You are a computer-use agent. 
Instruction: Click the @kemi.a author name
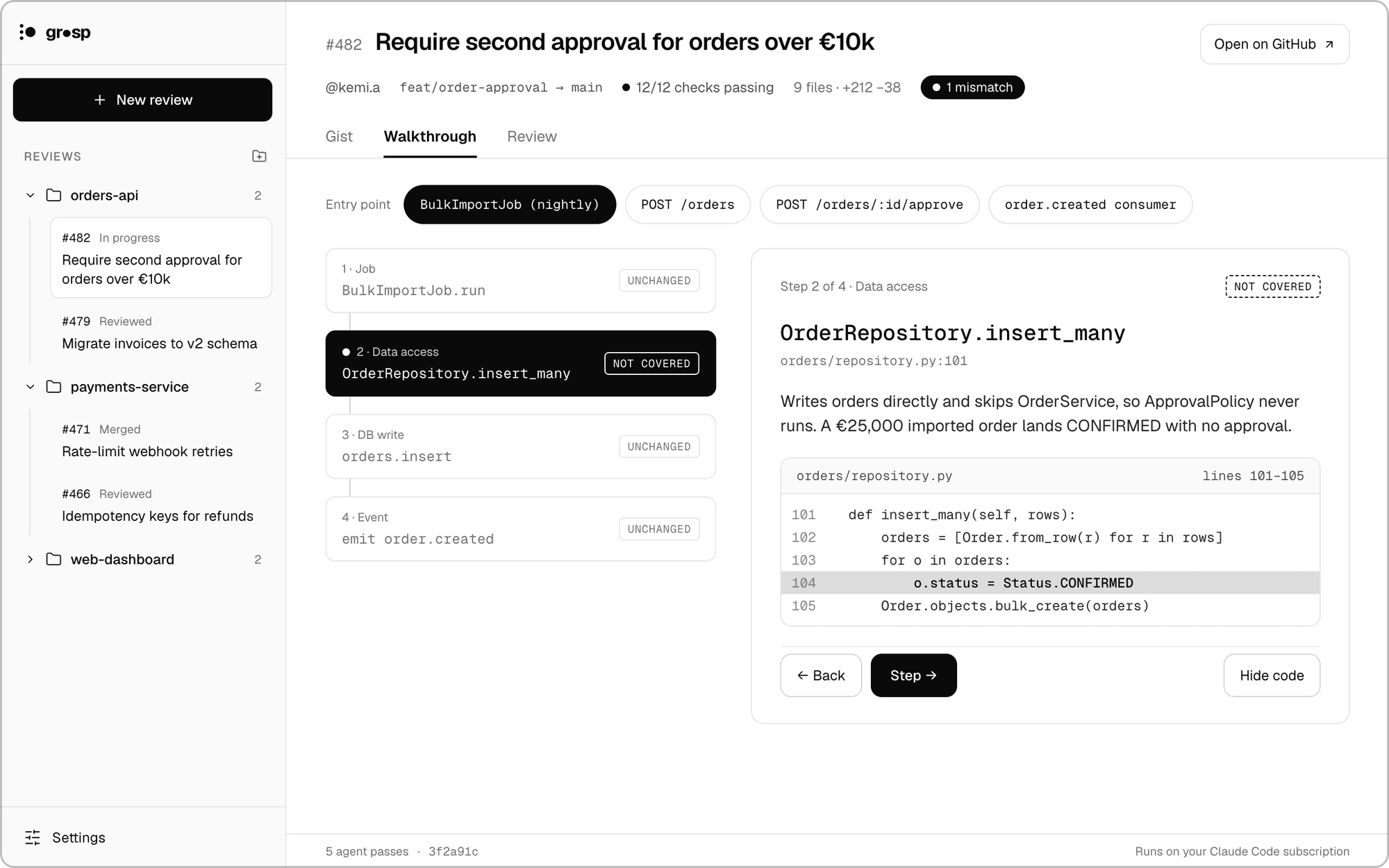pyautogui.click(x=353, y=87)
